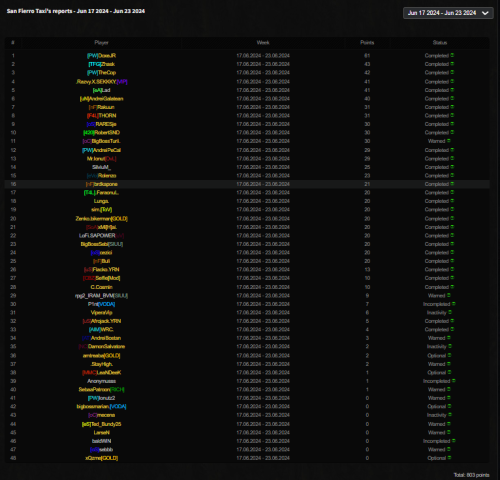Click row number 48
The height and width of the screenshot is (480, 500).
13,458
